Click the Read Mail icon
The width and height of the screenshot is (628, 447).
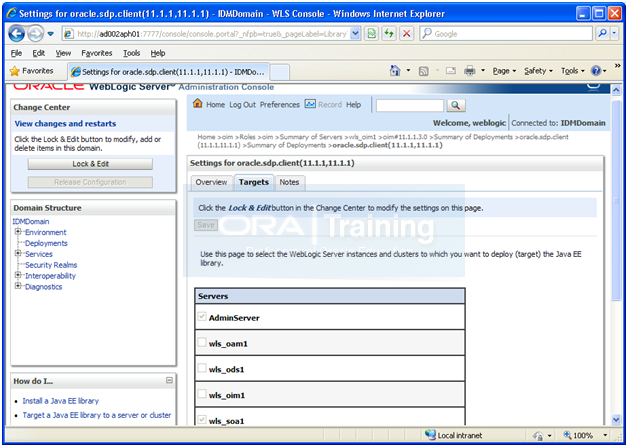[x=451, y=71]
